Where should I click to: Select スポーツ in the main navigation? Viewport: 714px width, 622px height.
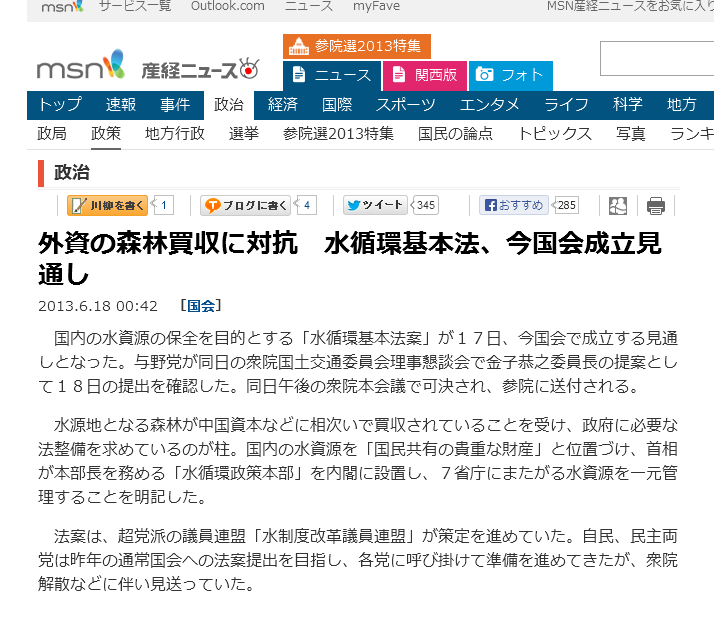point(405,105)
